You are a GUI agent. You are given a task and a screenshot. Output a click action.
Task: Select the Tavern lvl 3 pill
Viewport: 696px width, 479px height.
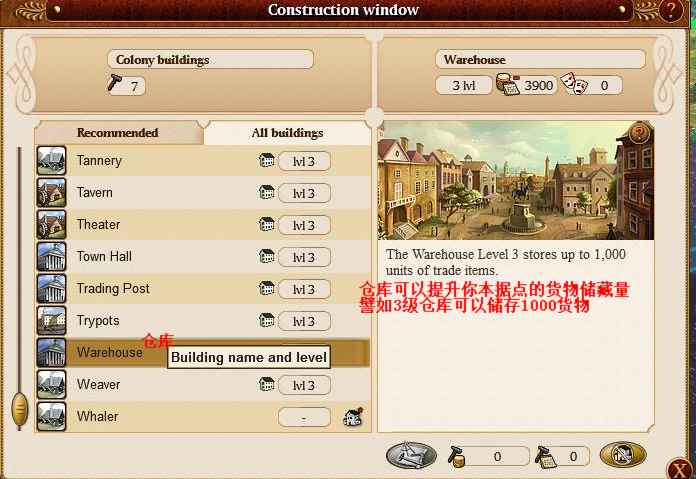coord(304,193)
